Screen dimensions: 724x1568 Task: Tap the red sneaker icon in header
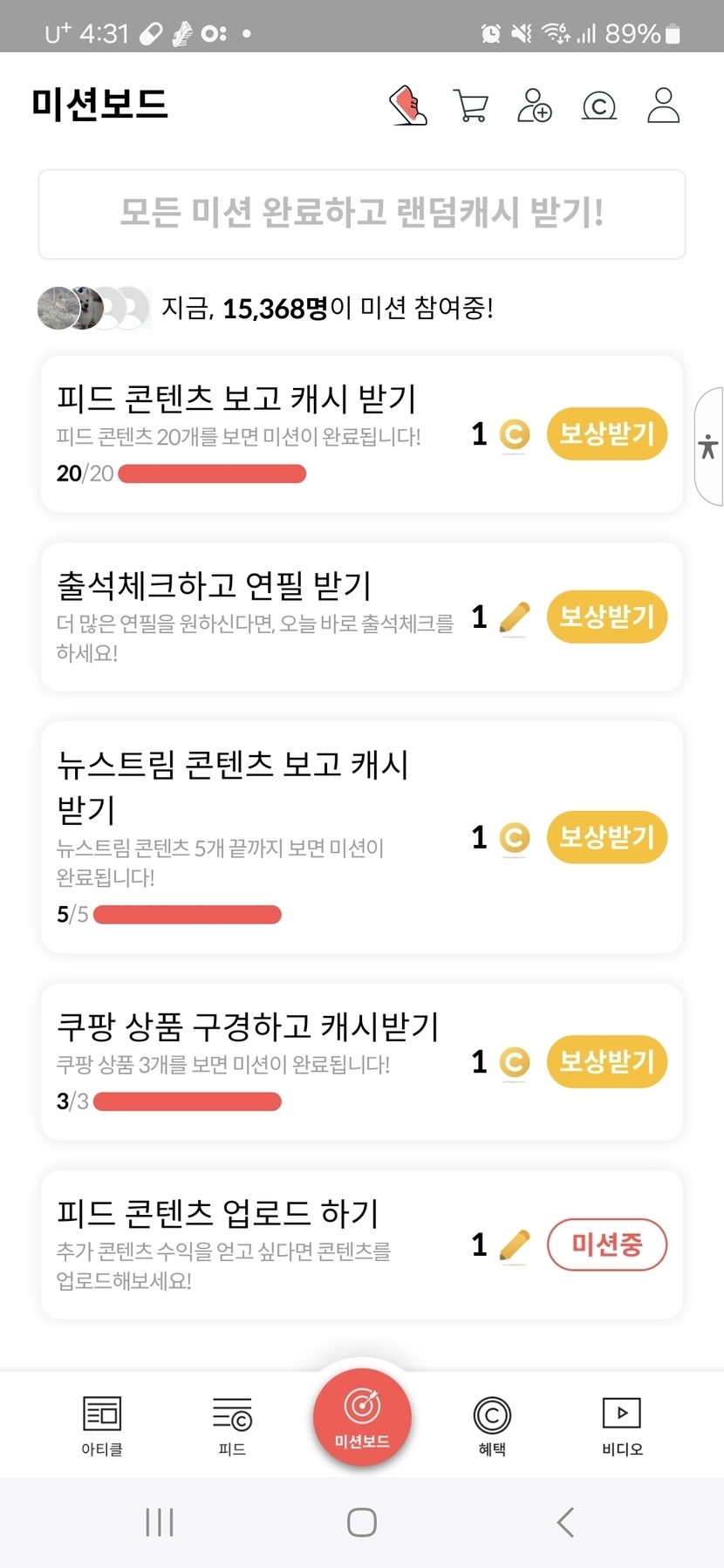click(x=407, y=106)
